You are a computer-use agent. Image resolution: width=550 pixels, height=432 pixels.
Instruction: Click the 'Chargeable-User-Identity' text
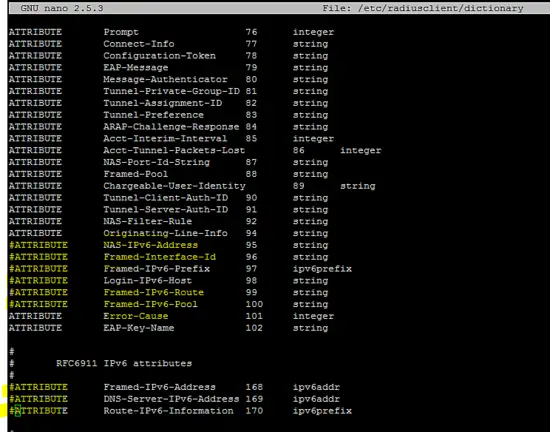point(174,186)
